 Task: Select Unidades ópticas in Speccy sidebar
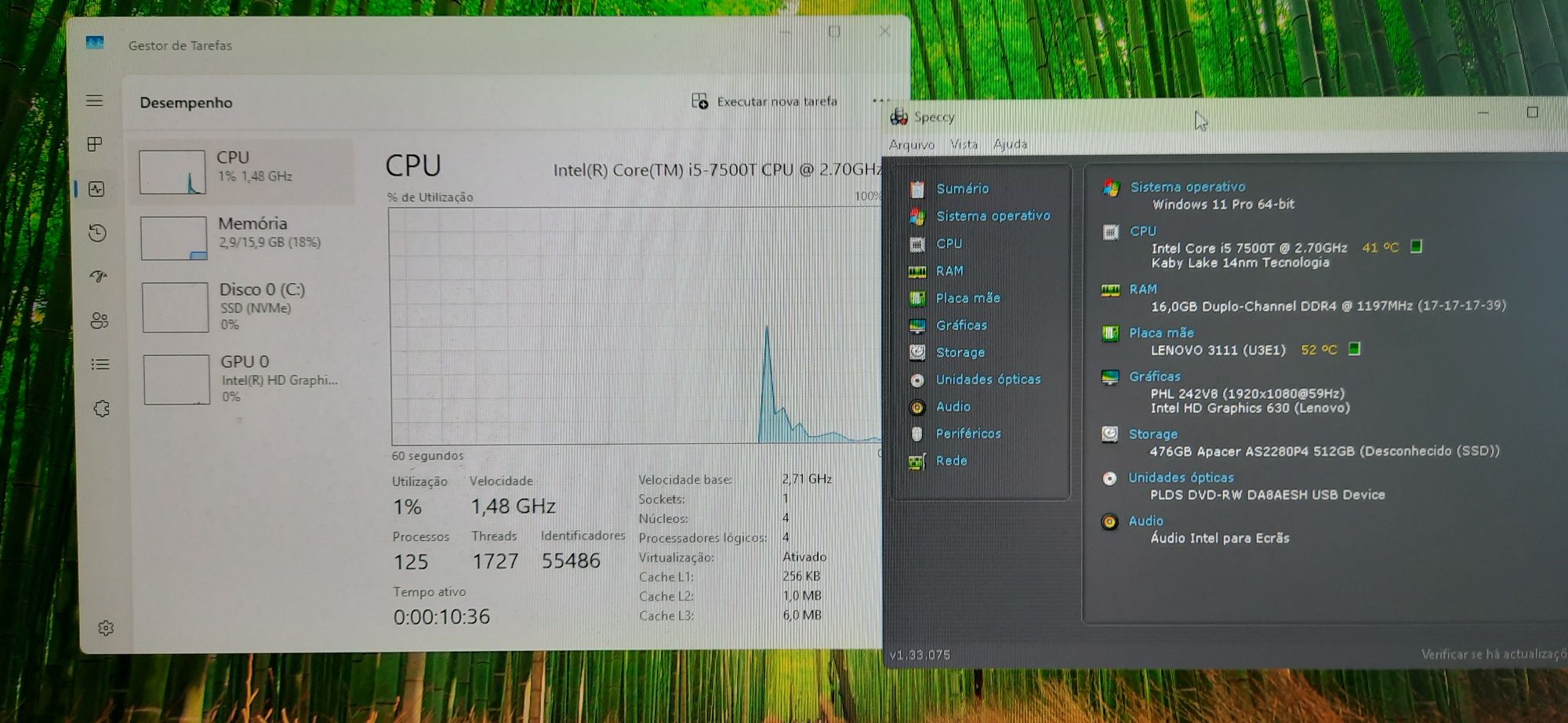[988, 380]
